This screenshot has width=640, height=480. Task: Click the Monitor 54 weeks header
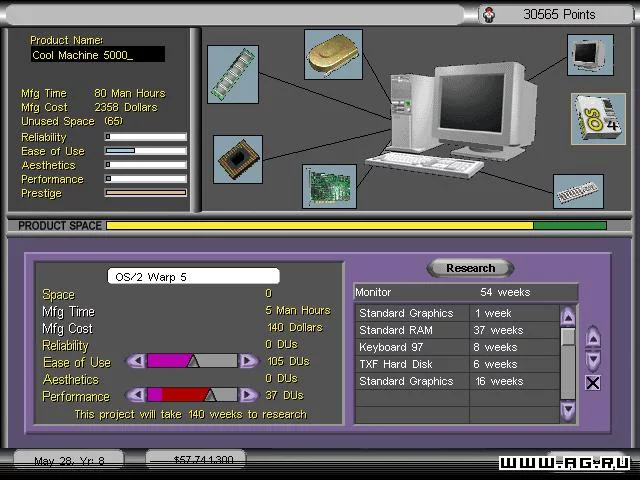pyautogui.click(x=466, y=292)
